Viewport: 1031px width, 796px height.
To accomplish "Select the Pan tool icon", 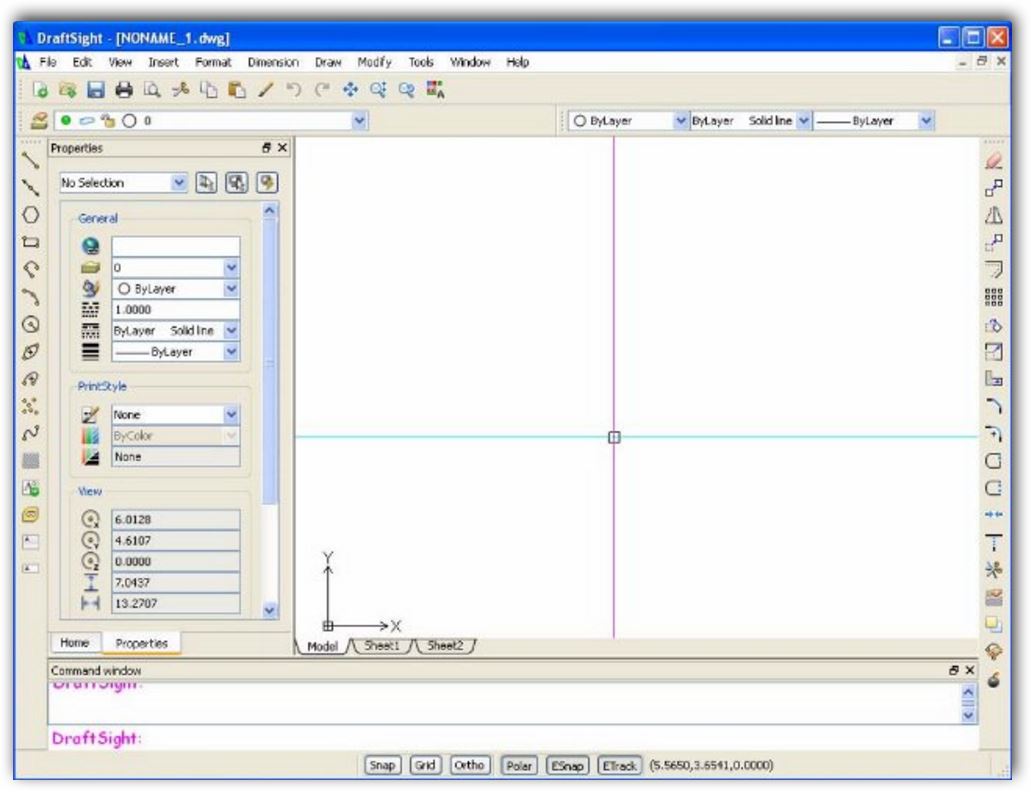I will [350, 90].
